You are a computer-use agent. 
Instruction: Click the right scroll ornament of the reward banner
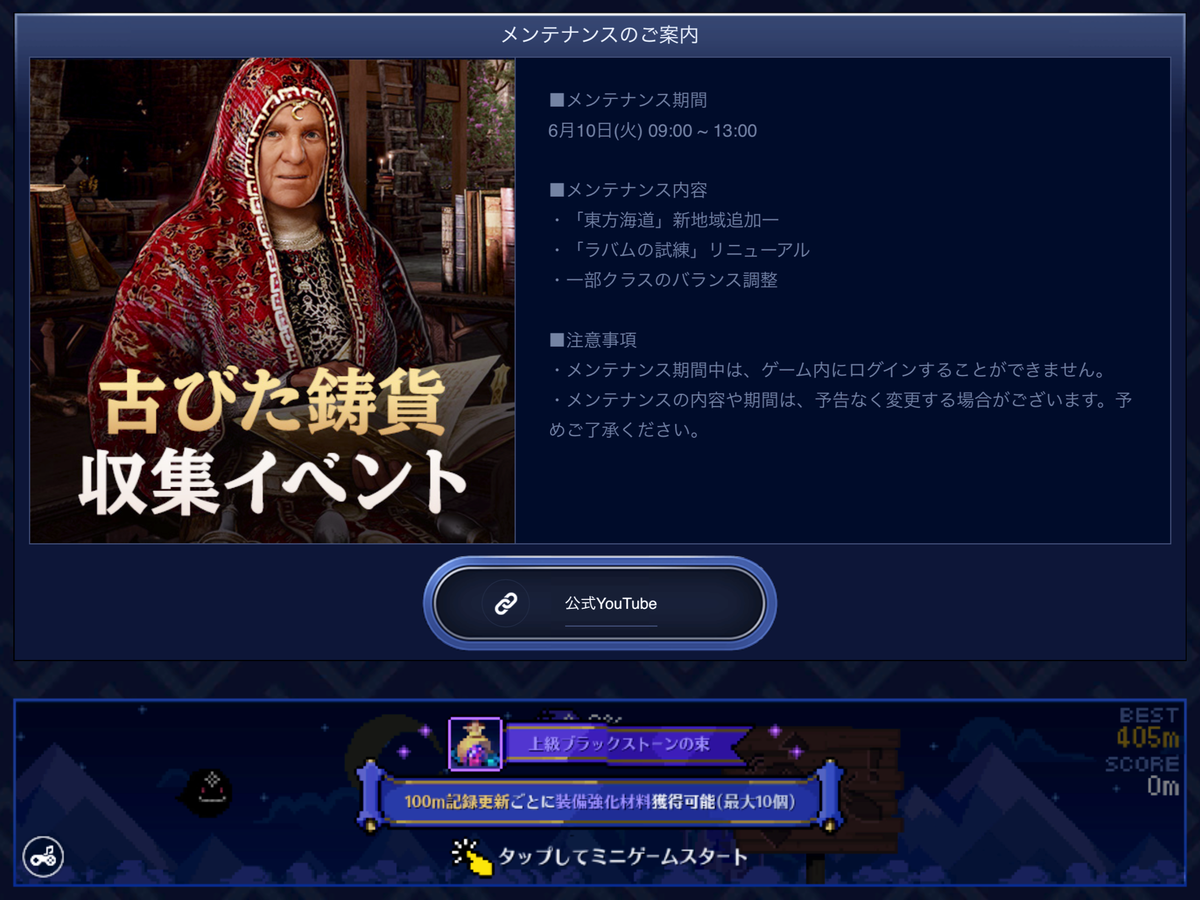(x=829, y=797)
